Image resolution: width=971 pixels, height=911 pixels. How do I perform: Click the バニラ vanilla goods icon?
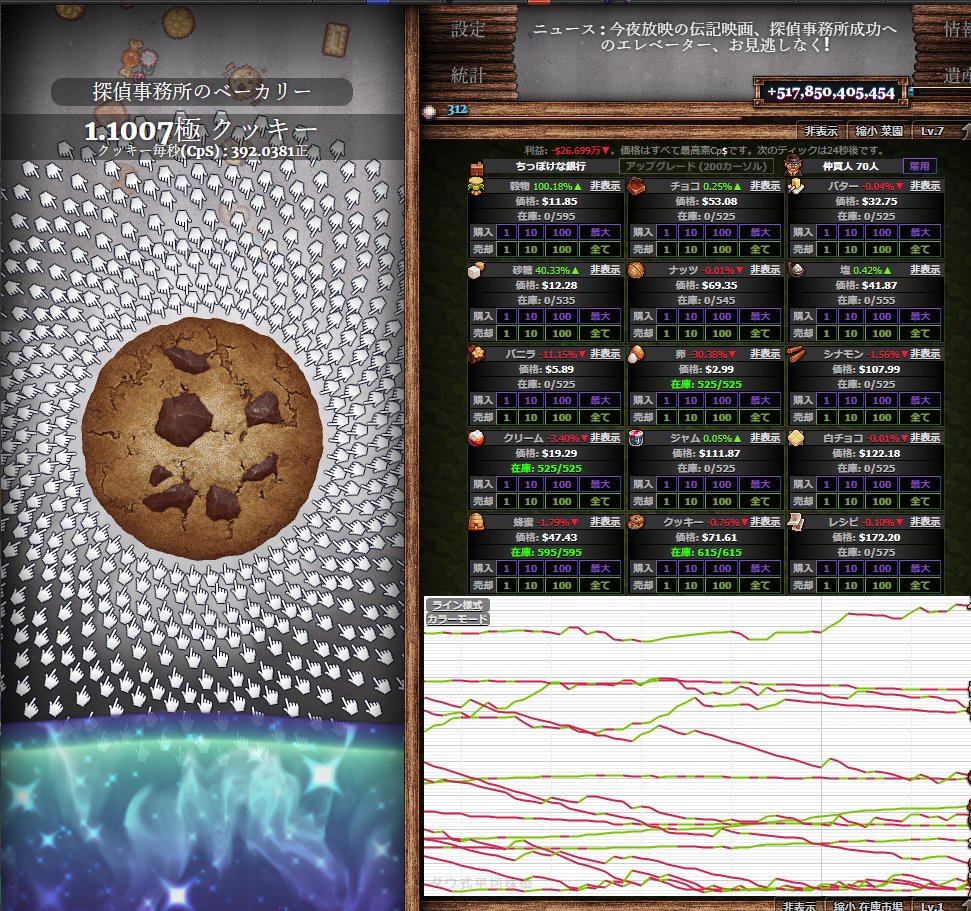pyautogui.click(x=476, y=354)
